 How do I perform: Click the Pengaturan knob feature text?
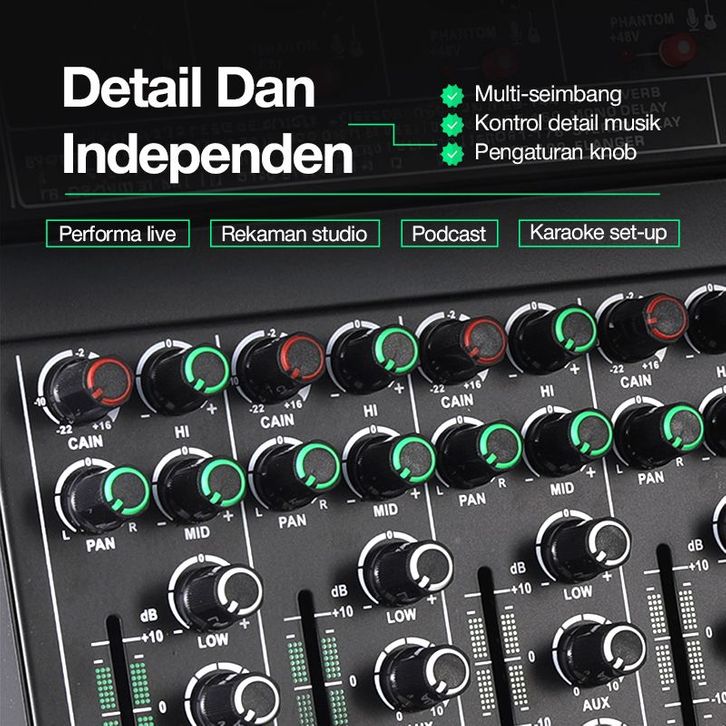[555, 154]
